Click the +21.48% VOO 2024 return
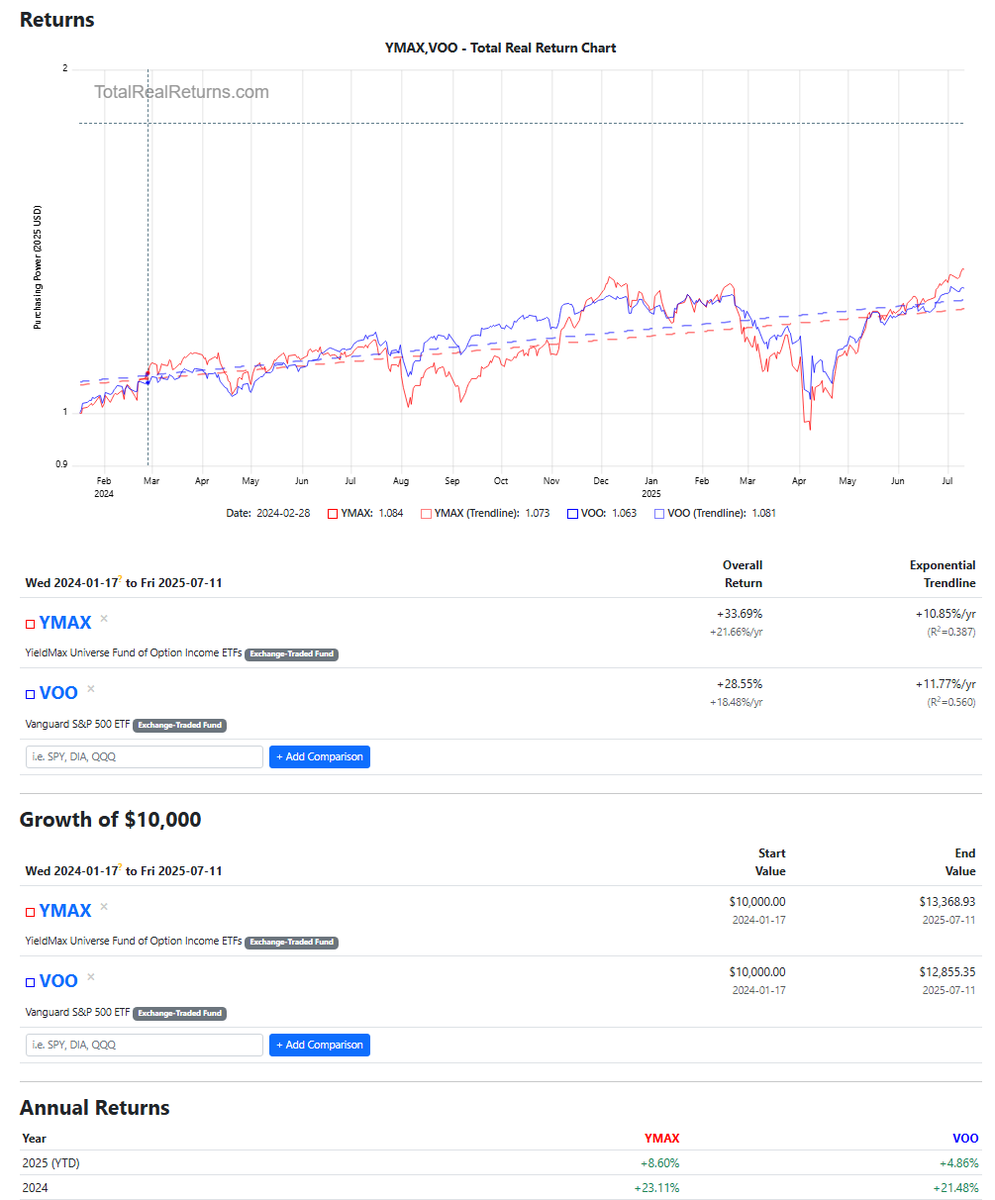995x1200 pixels. (956, 1188)
